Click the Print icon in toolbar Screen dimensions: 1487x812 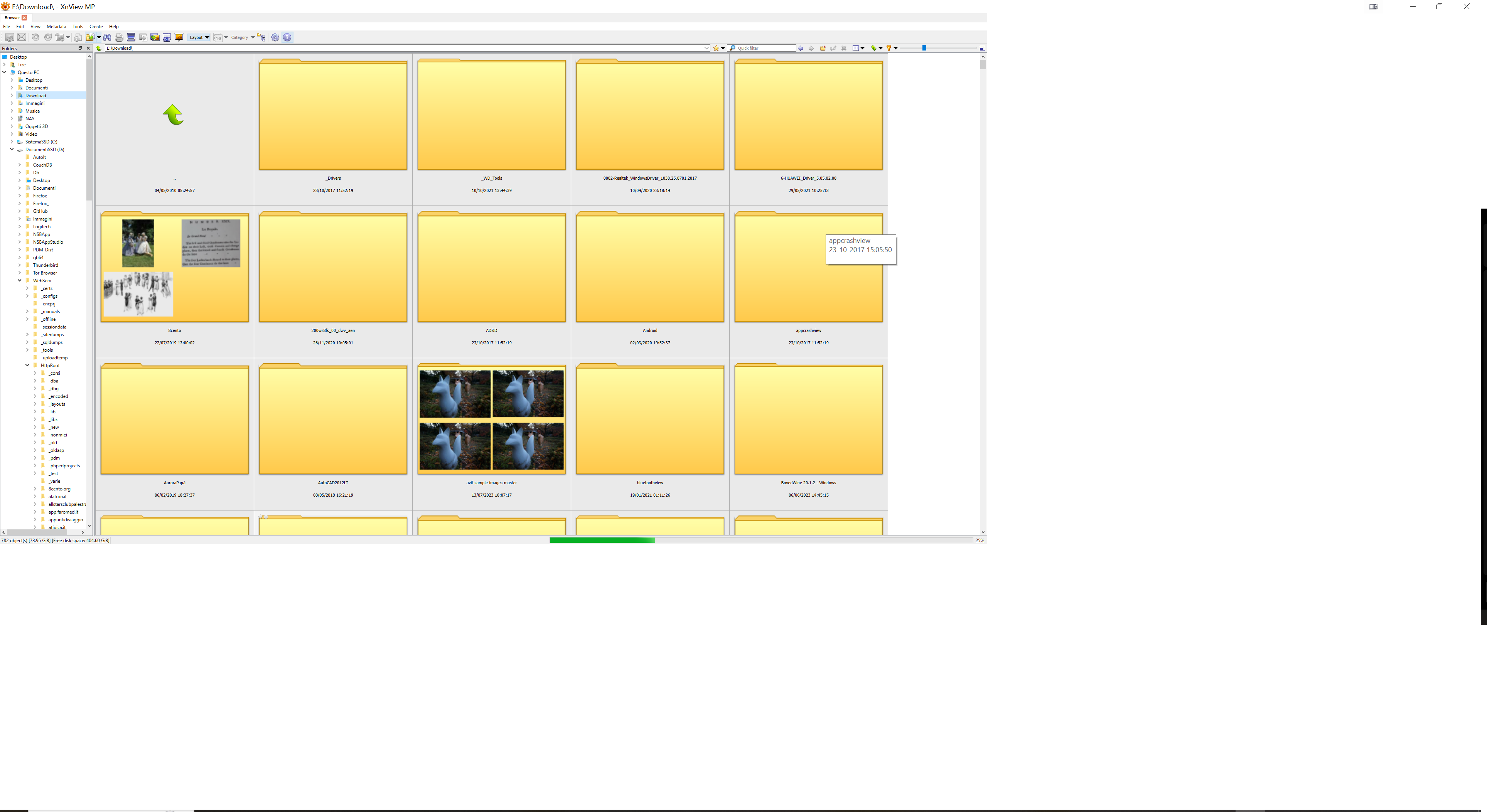(119, 37)
